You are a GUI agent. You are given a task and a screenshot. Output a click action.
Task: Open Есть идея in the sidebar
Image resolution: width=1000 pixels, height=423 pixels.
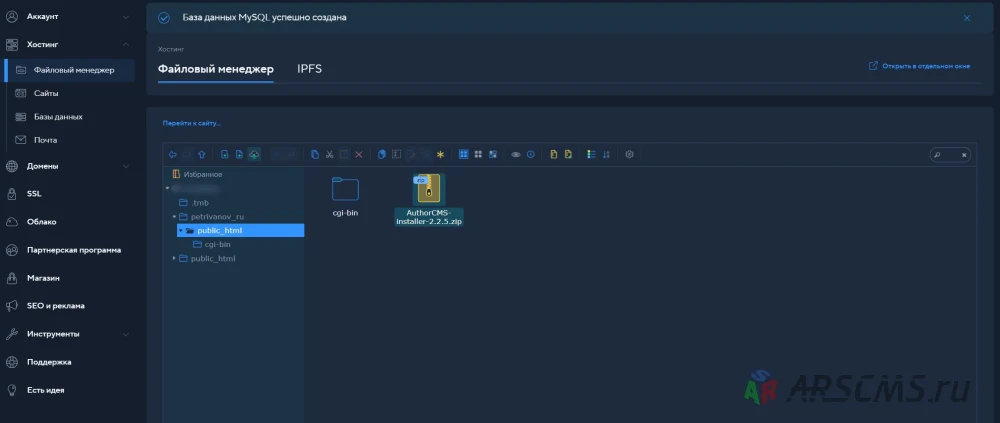[x=45, y=390]
